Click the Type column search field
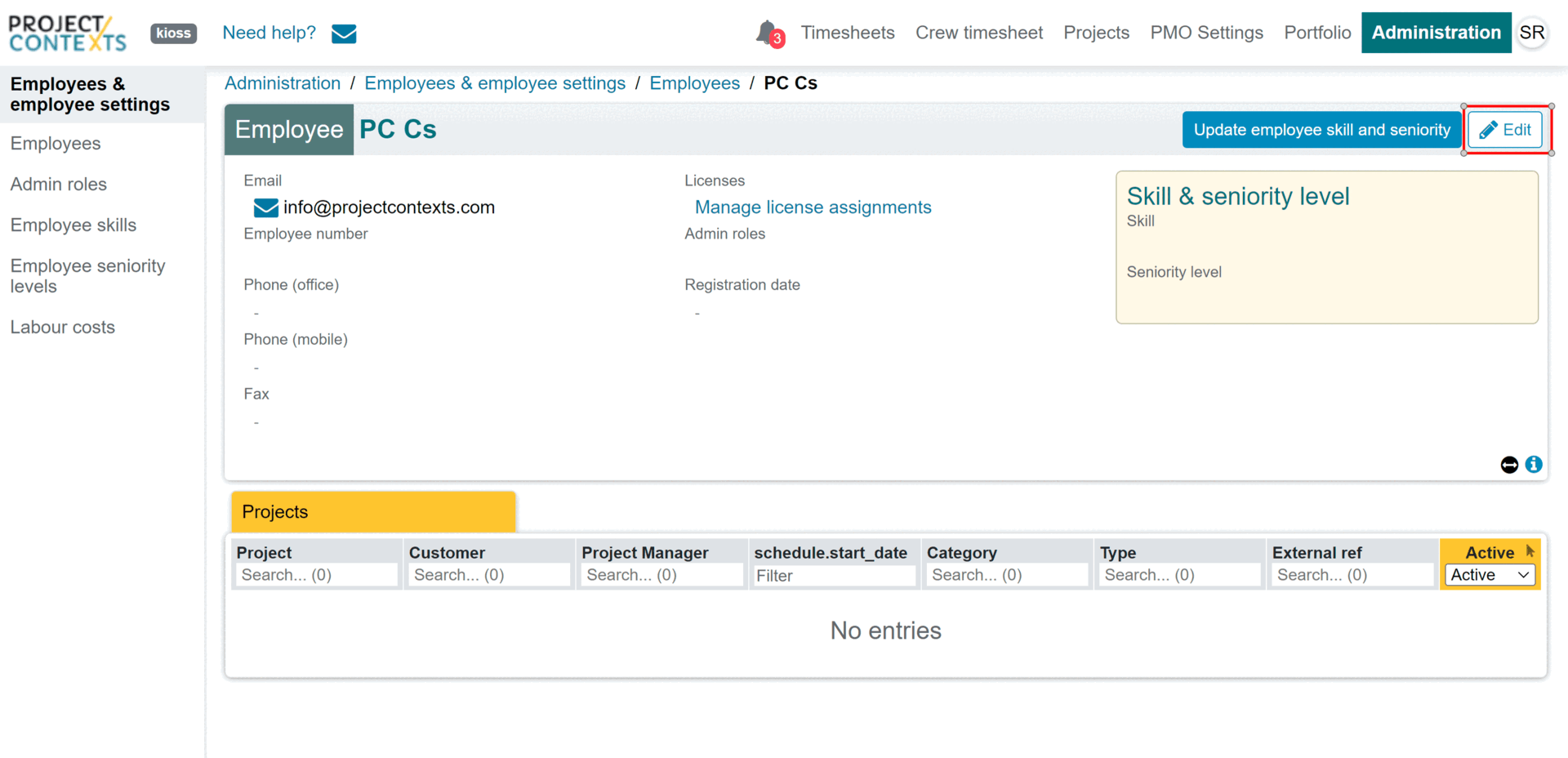 click(1179, 575)
